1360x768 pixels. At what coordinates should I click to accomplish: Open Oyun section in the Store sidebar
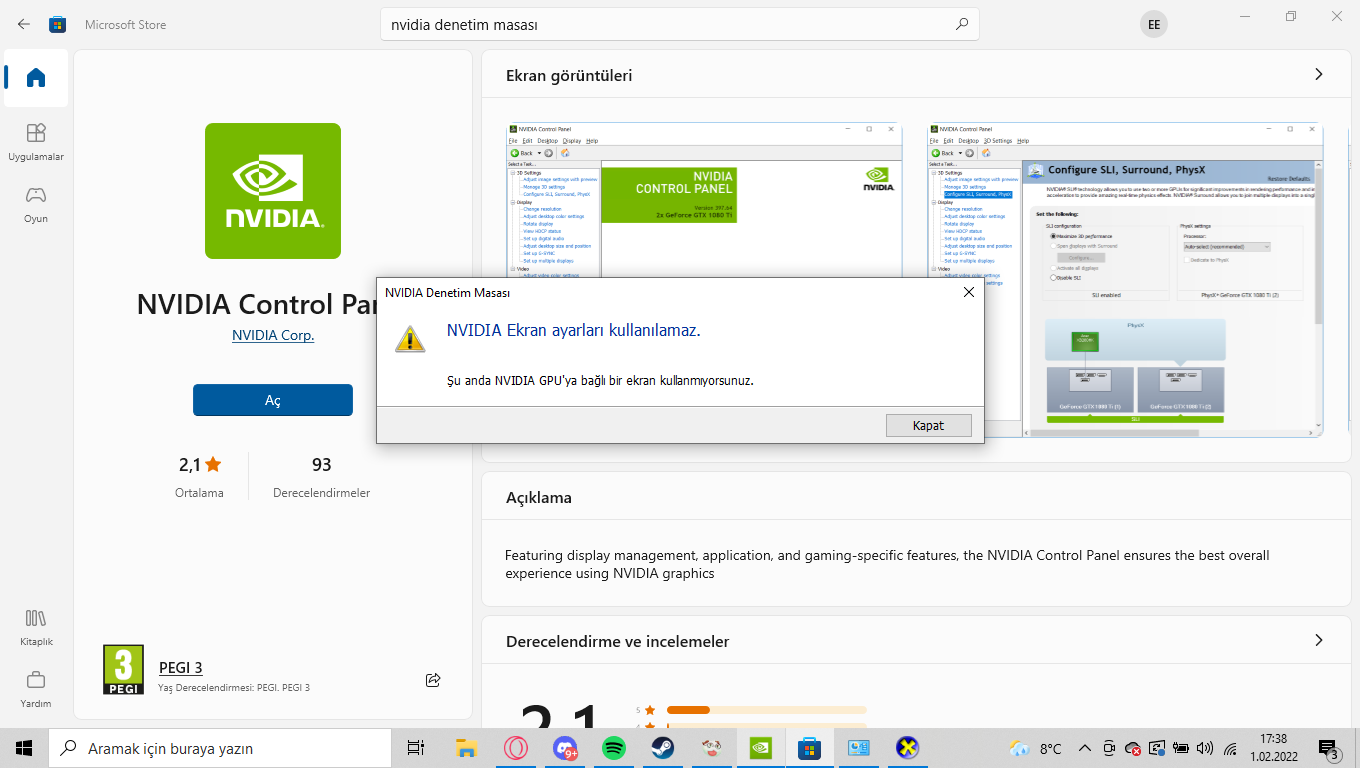coord(36,204)
